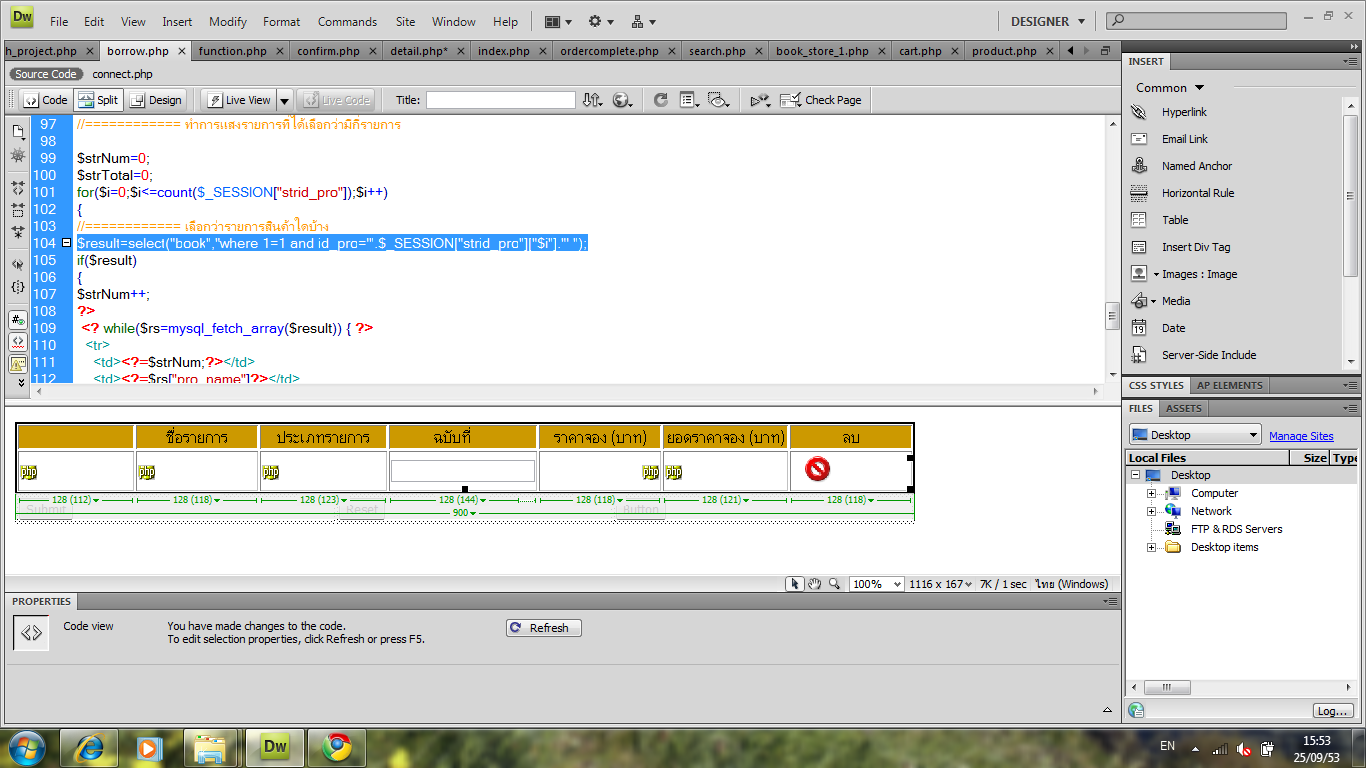
Task: Show the Code Navigator
Action: [x=18, y=156]
